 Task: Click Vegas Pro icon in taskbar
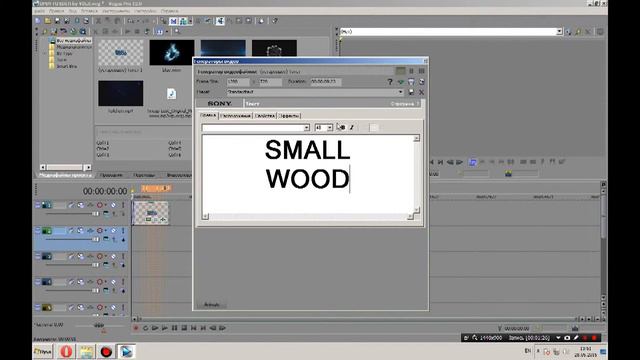126,351
